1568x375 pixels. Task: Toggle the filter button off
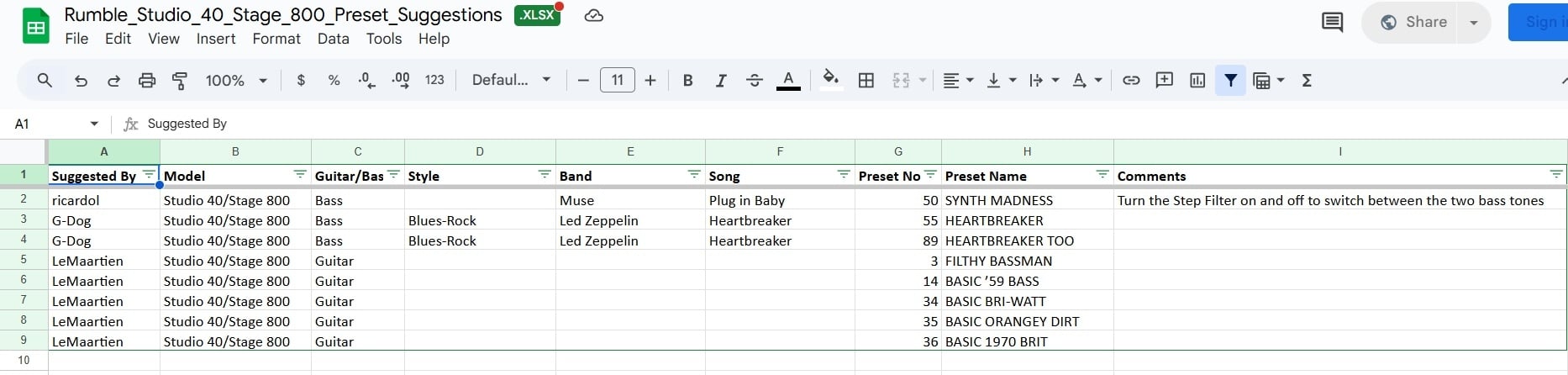(1230, 80)
